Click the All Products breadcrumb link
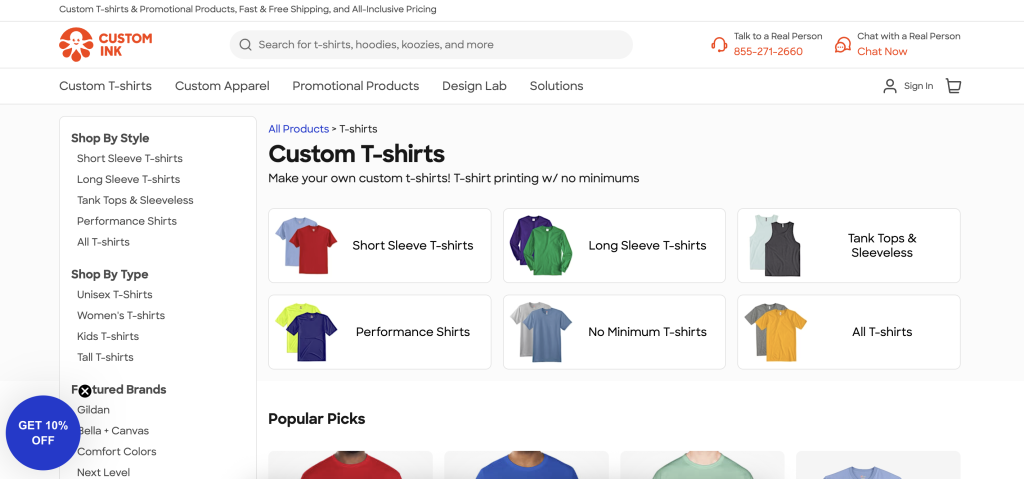 pos(298,129)
